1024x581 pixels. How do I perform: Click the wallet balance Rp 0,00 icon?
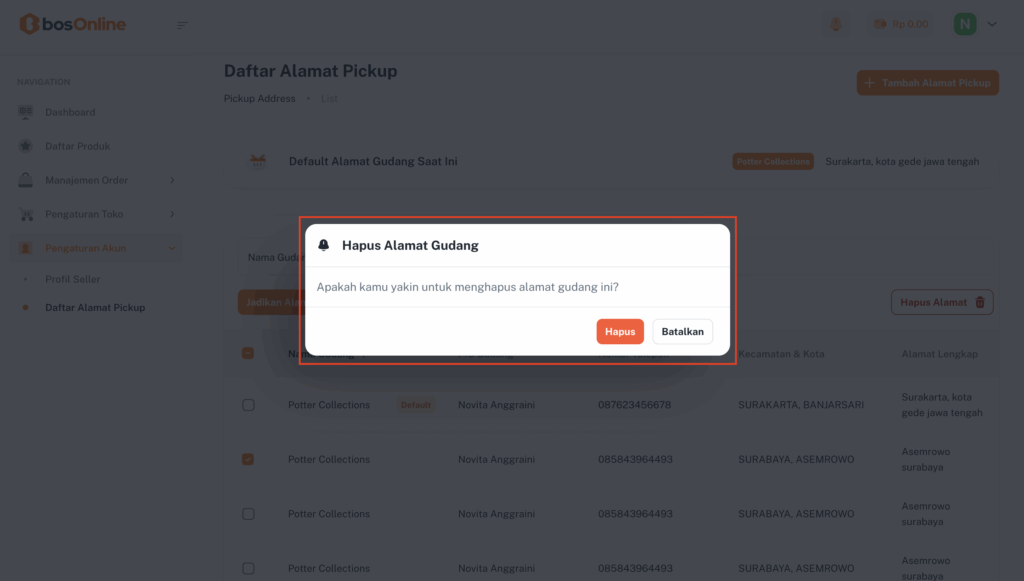tap(881, 24)
